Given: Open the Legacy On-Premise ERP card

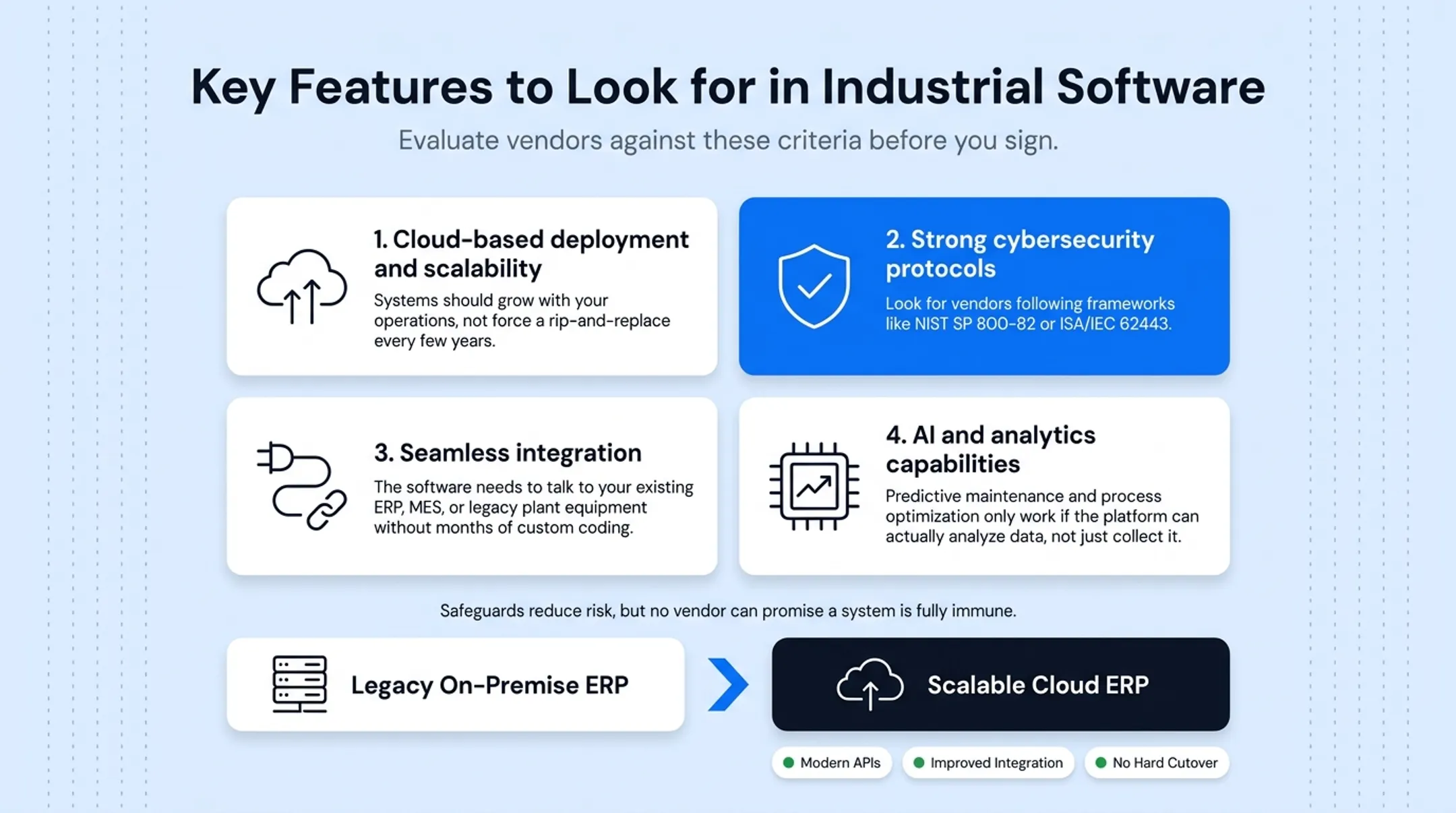Looking at the screenshot, I should [456, 684].
